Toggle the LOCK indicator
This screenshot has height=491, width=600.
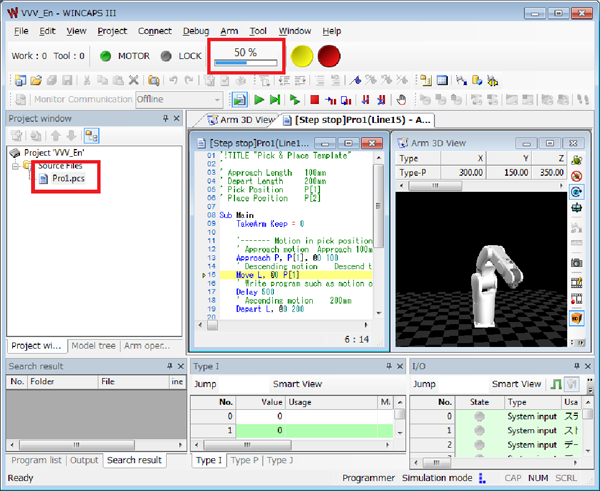tap(165, 56)
